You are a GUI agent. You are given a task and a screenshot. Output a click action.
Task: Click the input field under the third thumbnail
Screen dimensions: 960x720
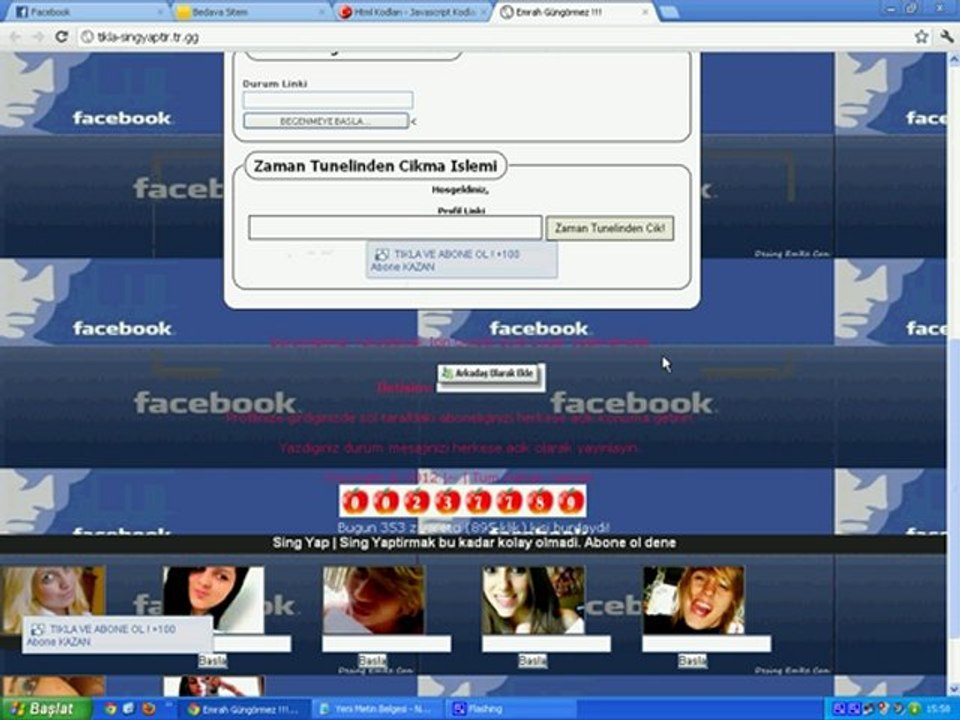click(386, 643)
